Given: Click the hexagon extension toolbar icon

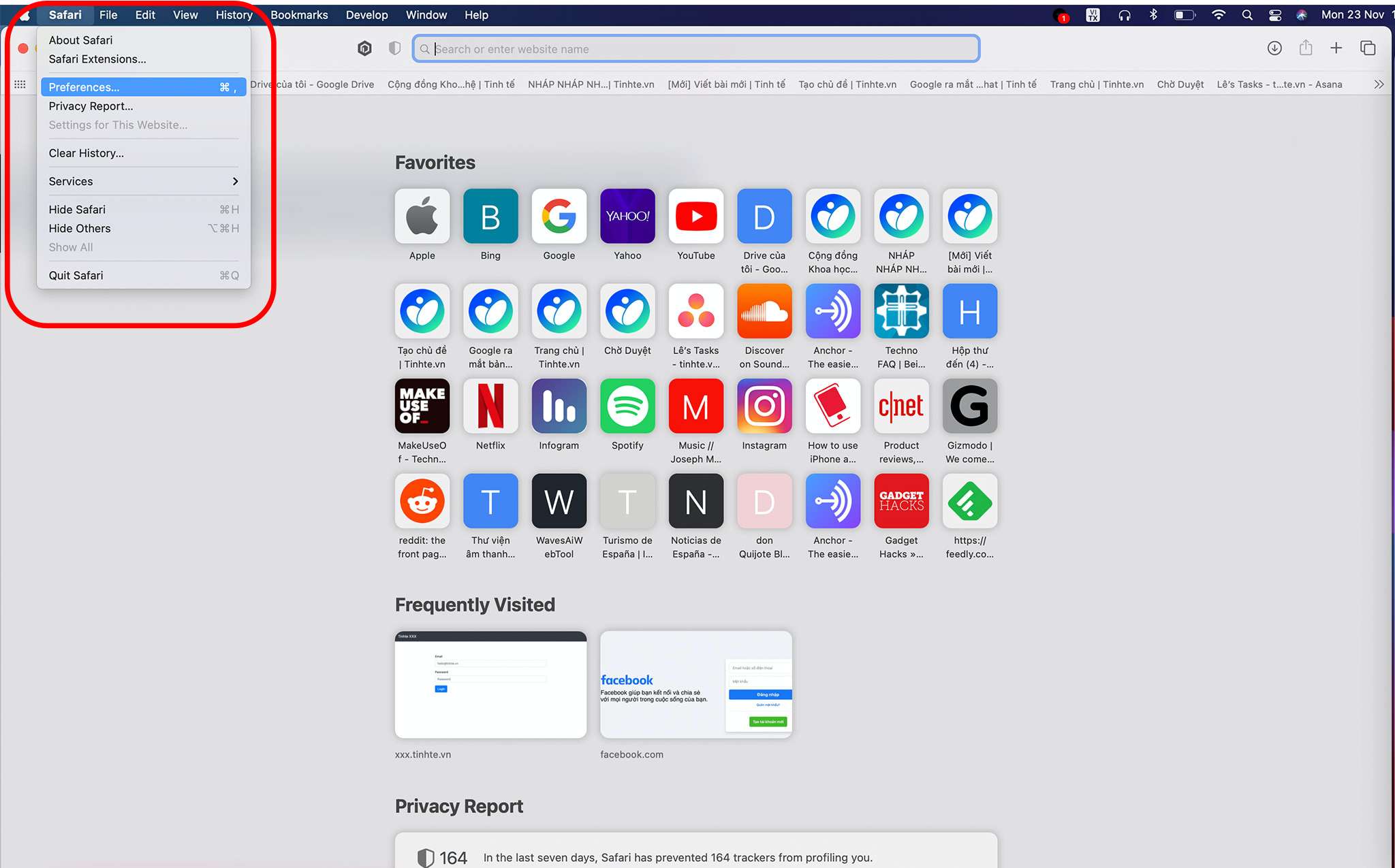Looking at the screenshot, I should (x=364, y=48).
